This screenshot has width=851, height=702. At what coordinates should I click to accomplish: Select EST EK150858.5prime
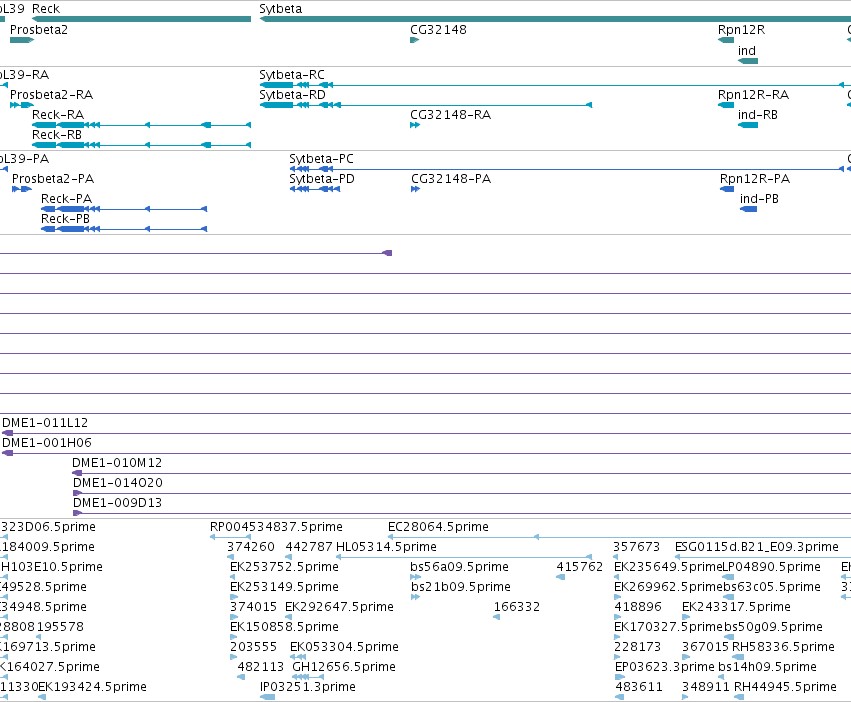coord(234,637)
